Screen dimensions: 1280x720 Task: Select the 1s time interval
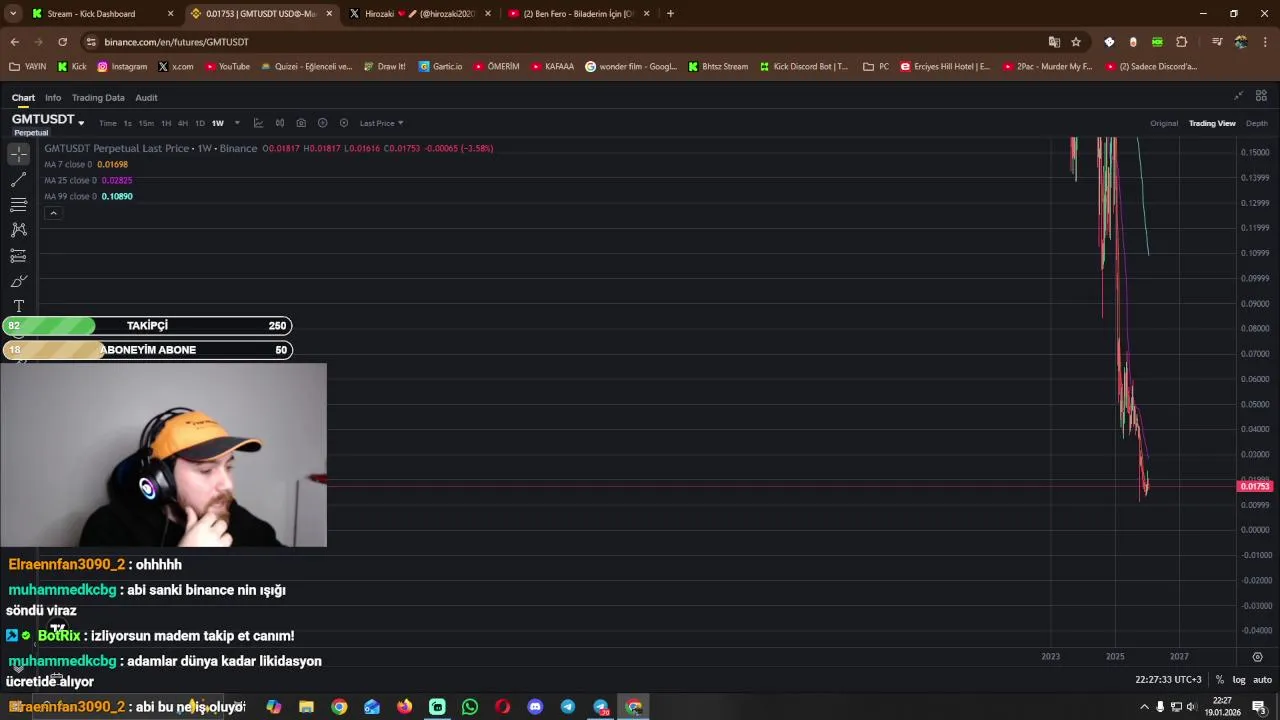point(127,123)
